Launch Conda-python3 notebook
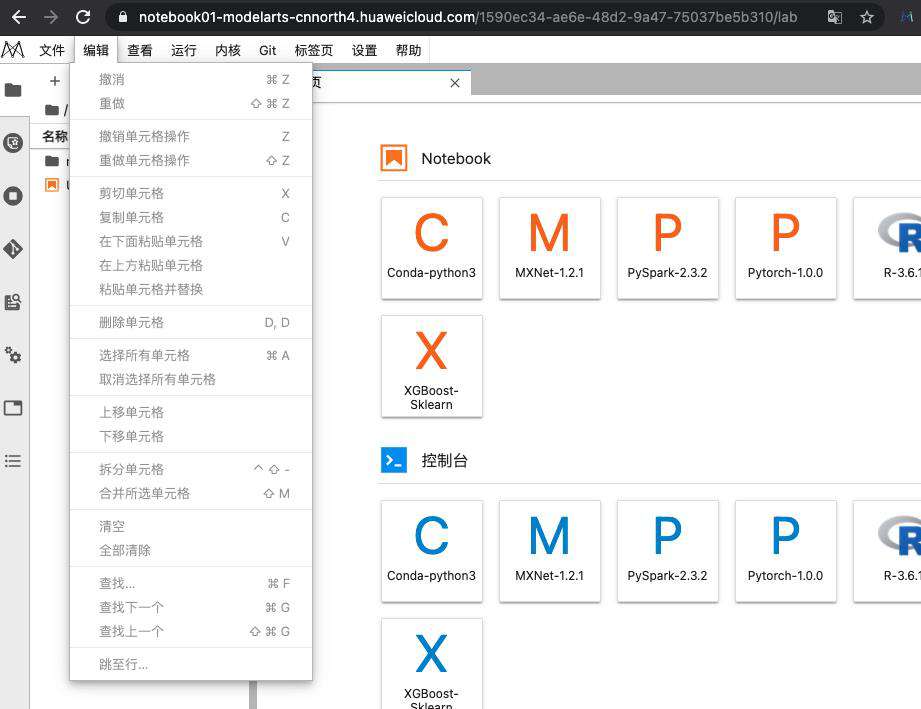Screen dimensions: 921x709 (x=432, y=248)
